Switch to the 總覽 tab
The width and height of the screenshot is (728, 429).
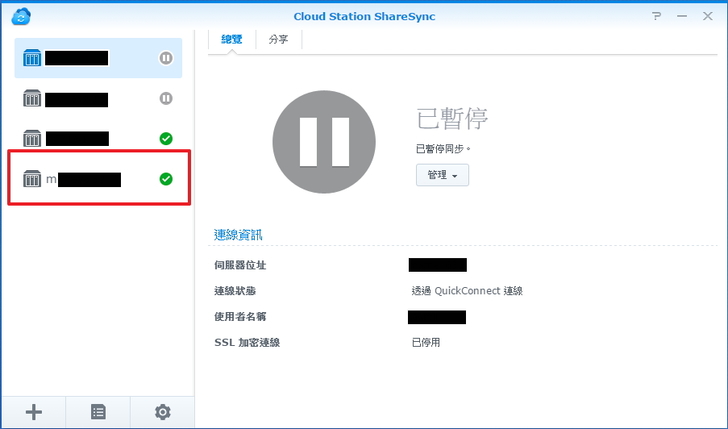[x=232, y=39]
